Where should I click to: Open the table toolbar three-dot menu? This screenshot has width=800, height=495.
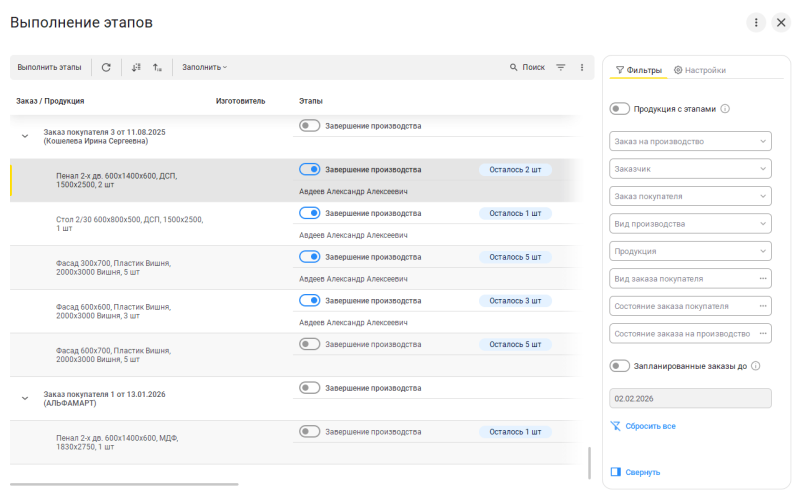click(x=582, y=67)
